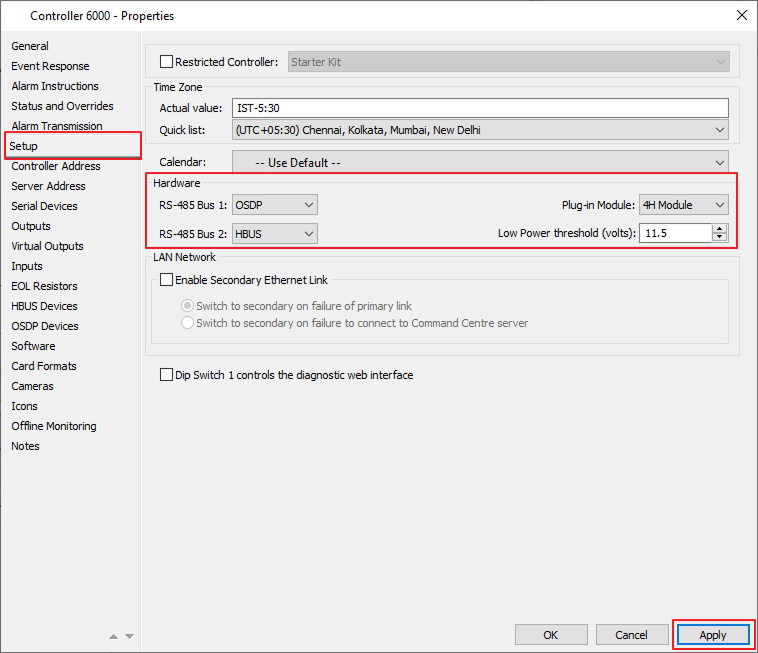Open the Calendar dropdown

pyautogui.click(x=480, y=162)
